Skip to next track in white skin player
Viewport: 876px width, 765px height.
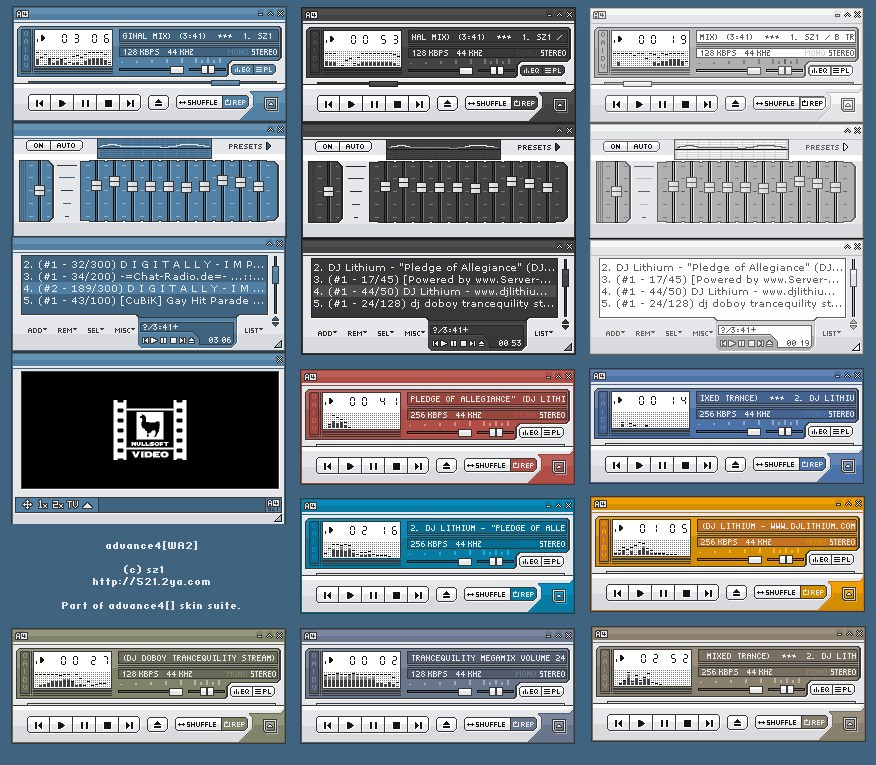707,104
